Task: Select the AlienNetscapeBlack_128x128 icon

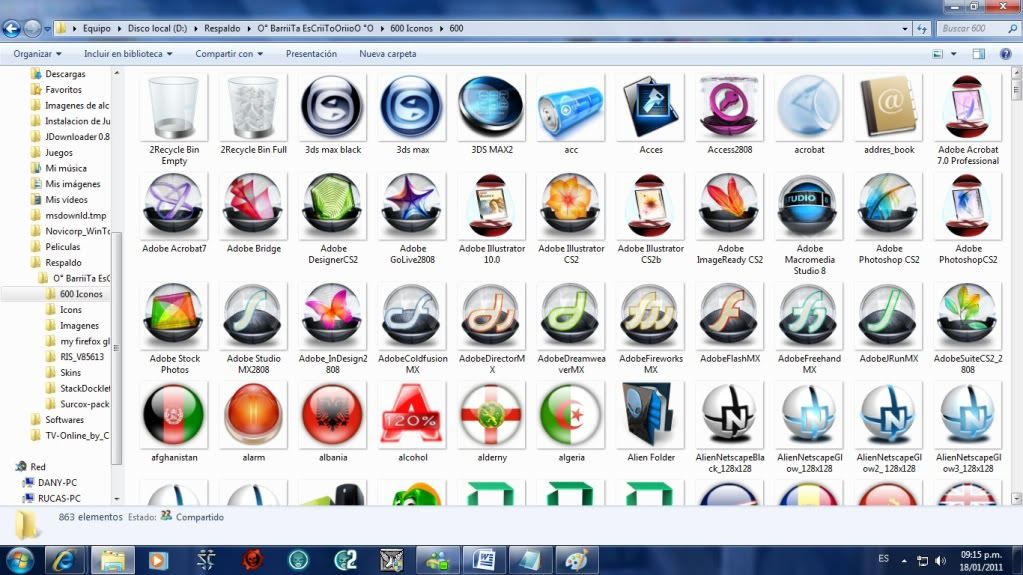Action: click(729, 428)
